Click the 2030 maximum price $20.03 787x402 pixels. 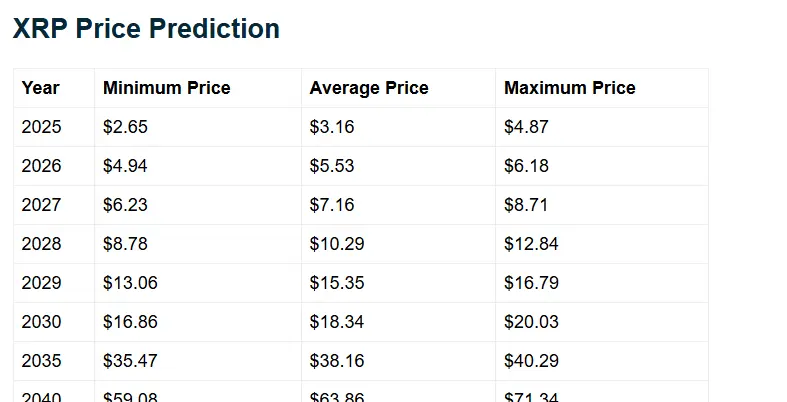pos(531,322)
